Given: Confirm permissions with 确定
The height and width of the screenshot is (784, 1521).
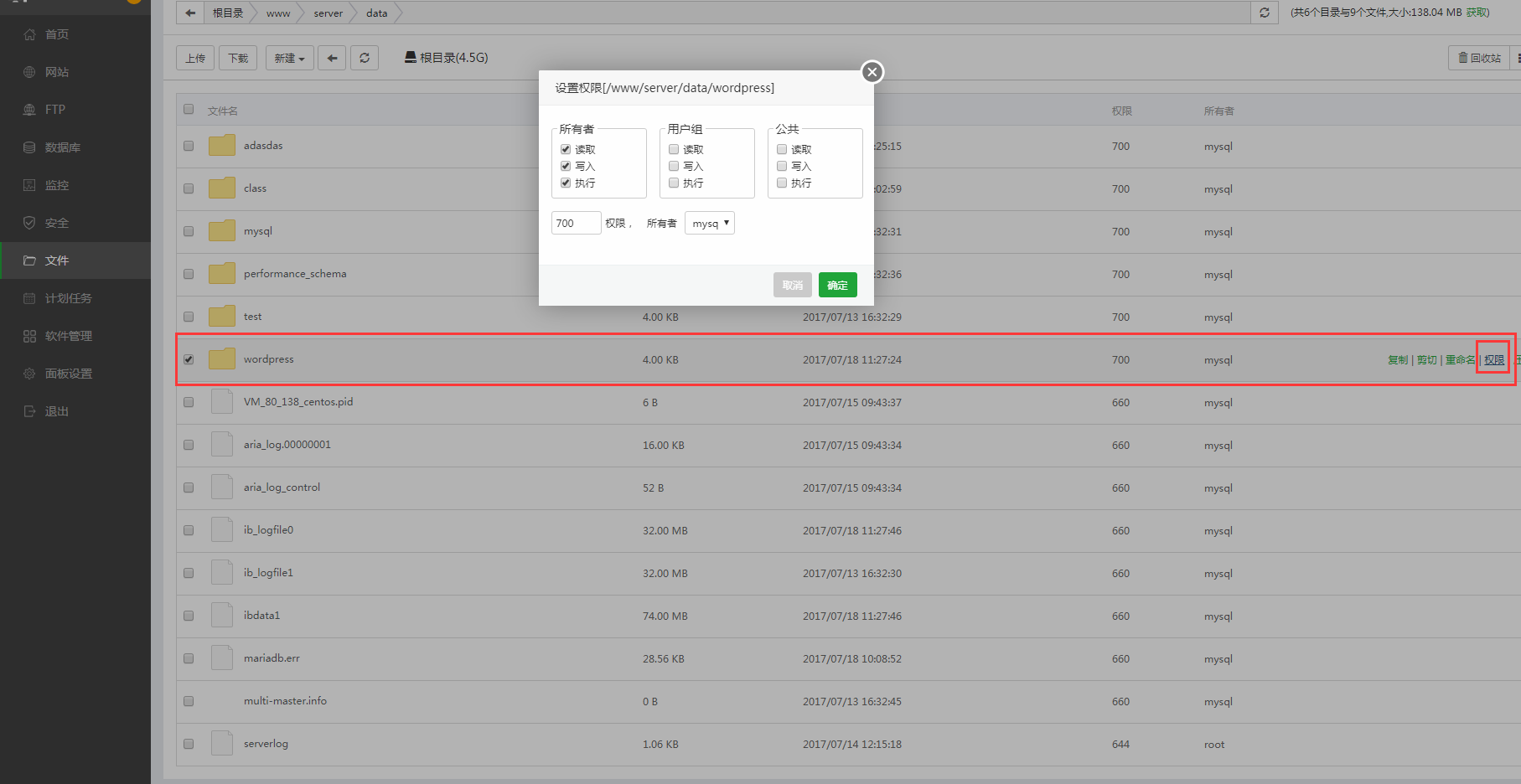Looking at the screenshot, I should coord(838,285).
